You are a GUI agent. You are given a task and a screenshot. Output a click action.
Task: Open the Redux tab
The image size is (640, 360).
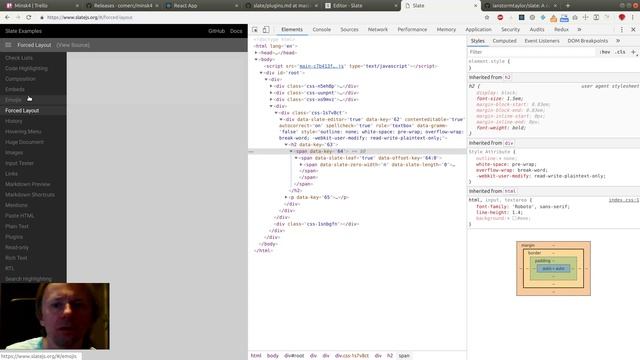[561, 30]
